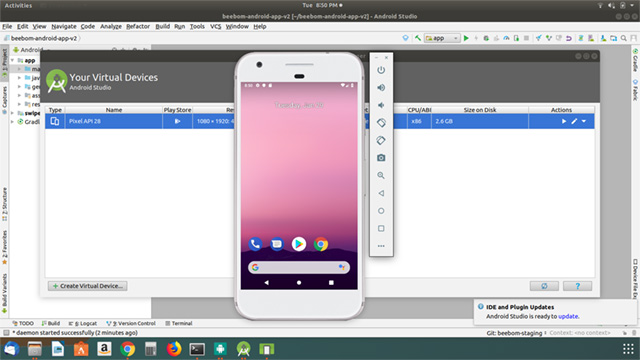Click the Stop button in main toolbar

coord(527,38)
